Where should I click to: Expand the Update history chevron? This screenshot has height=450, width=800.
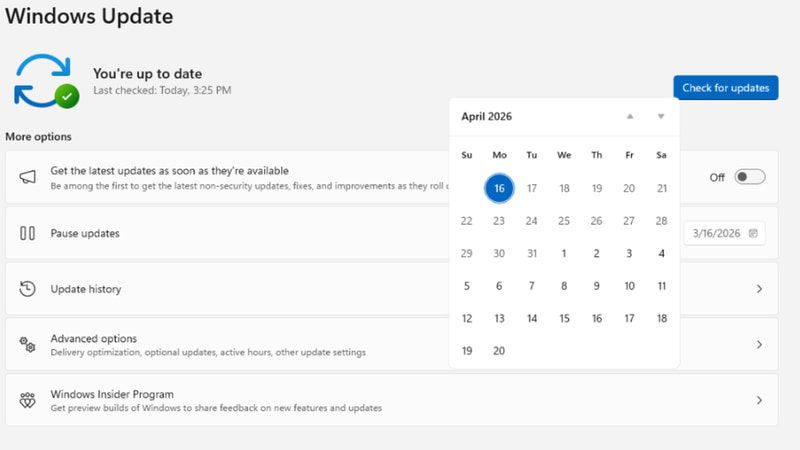(x=759, y=289)
